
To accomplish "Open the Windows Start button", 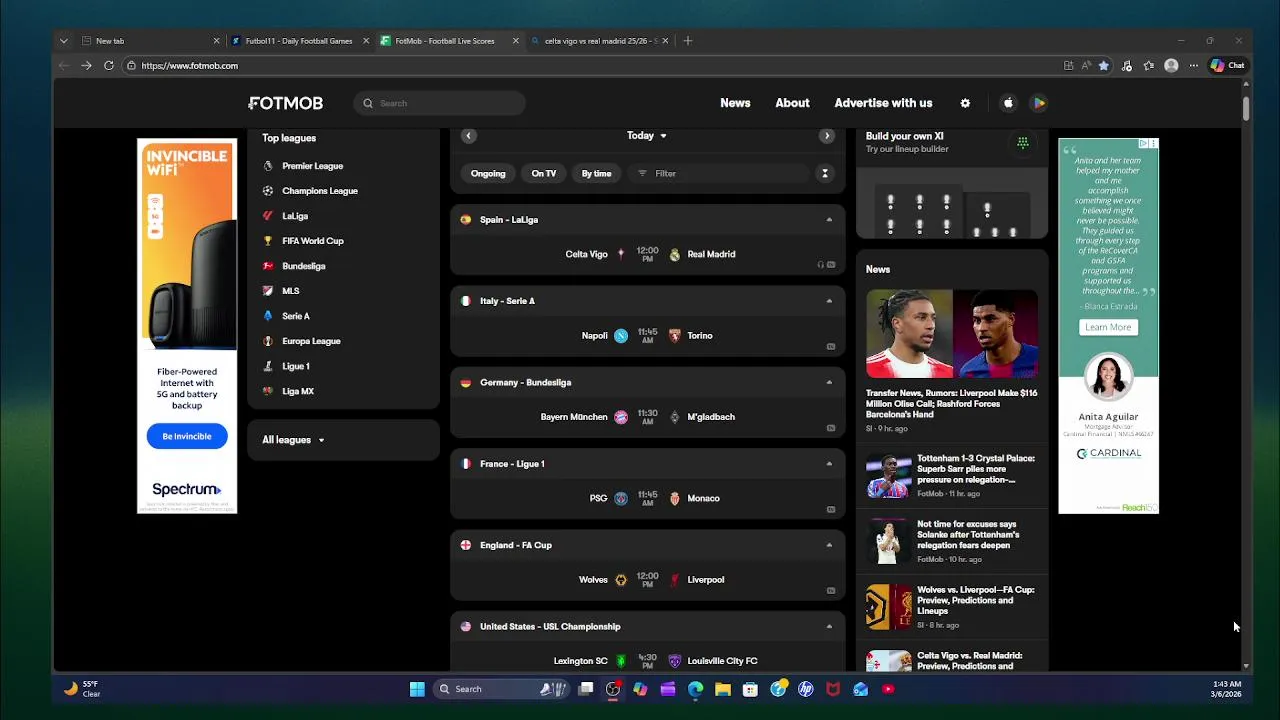I will (417, 689).
